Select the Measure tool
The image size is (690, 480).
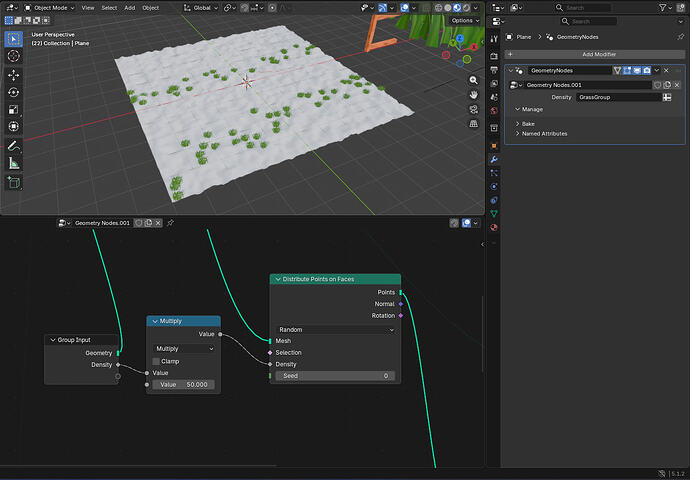pyautogui.click(x=14, y=163)
